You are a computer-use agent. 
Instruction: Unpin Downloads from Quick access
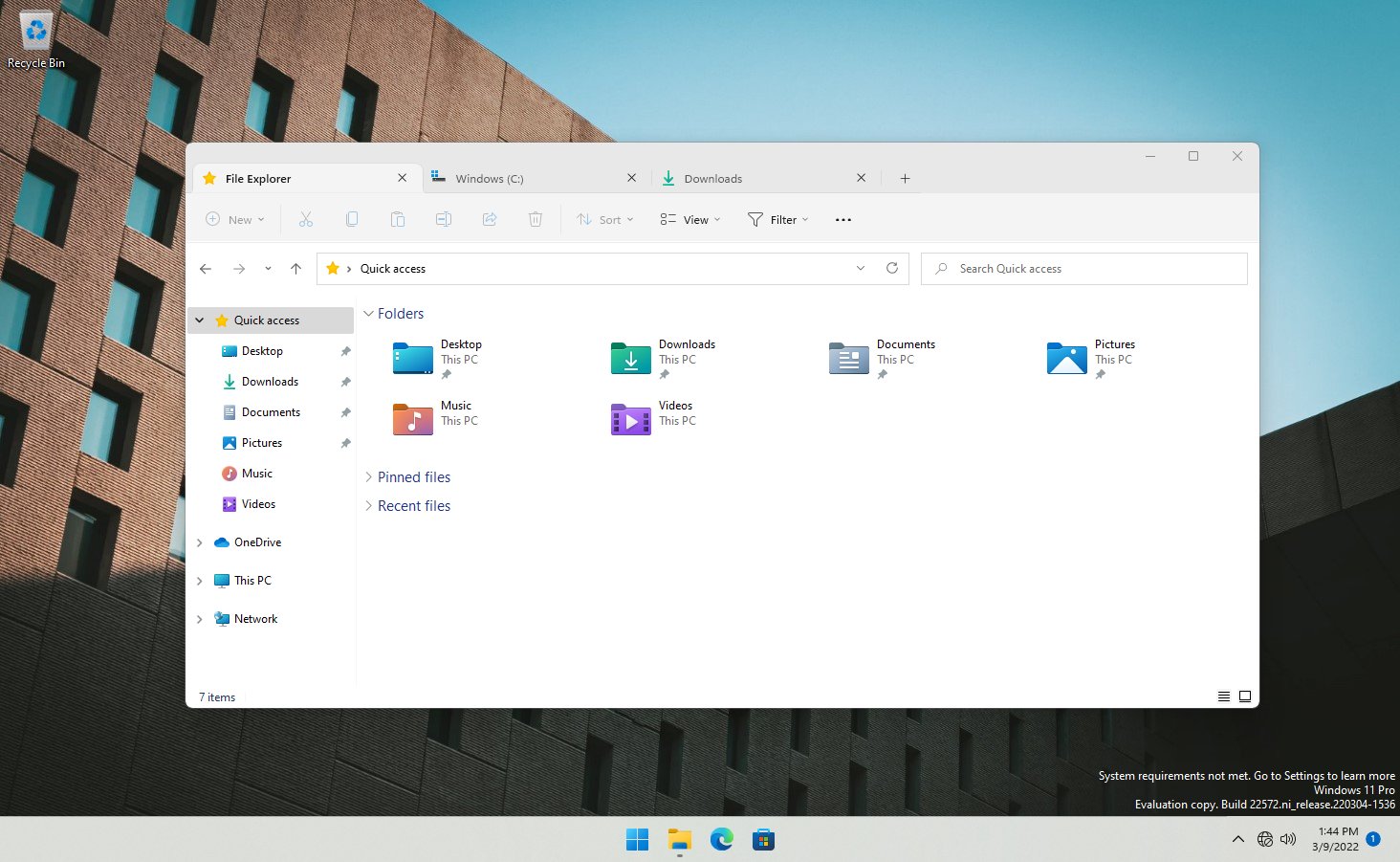coord(344,382)
